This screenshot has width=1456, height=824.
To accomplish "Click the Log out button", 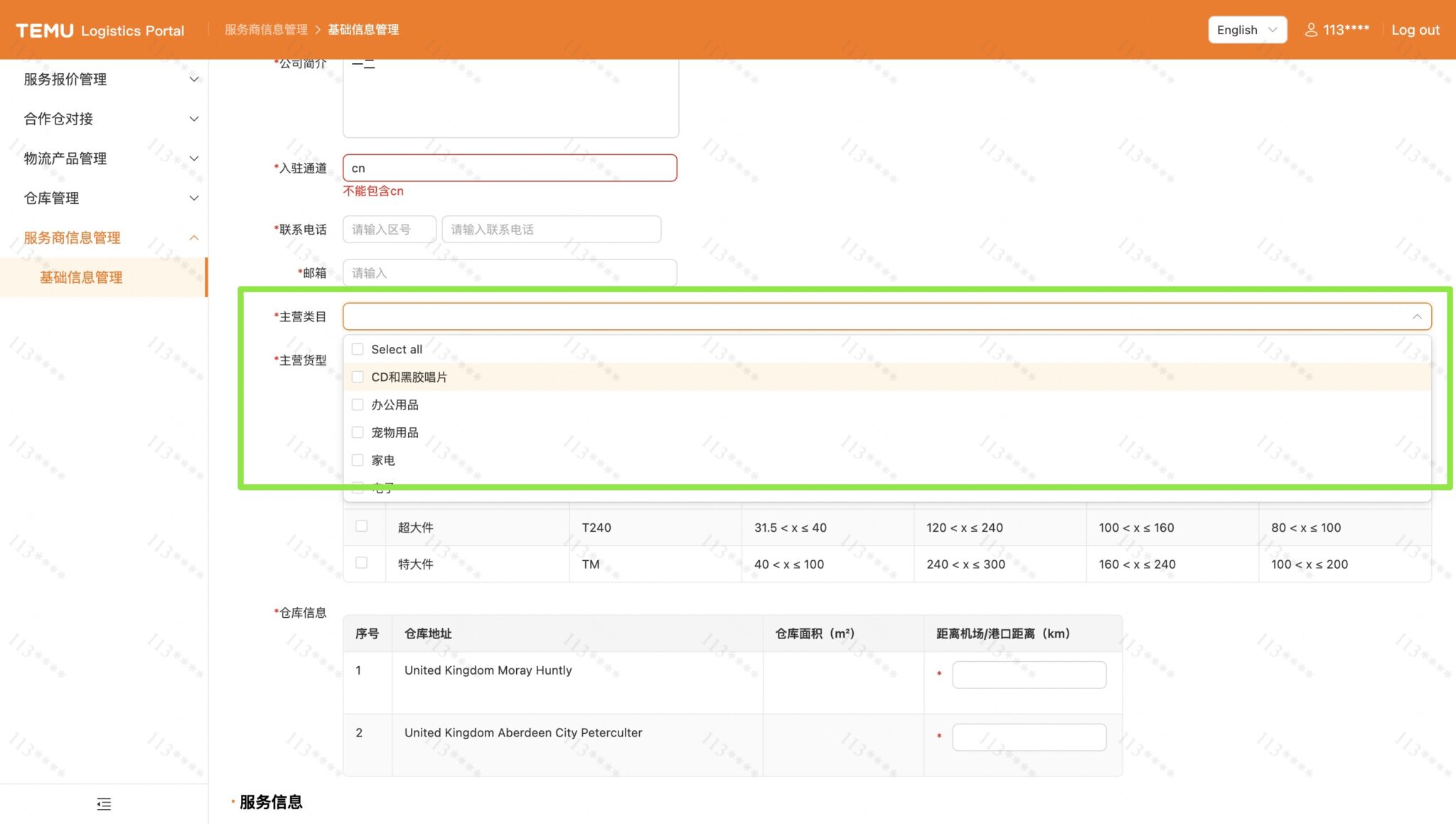I will click(x=1415, y=30).
